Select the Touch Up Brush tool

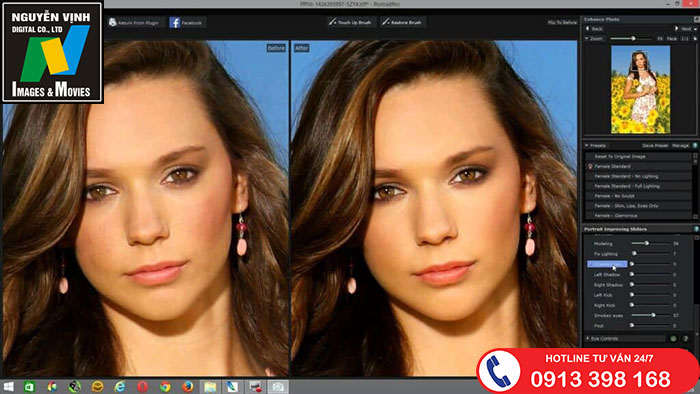click(x=352, y=22)
